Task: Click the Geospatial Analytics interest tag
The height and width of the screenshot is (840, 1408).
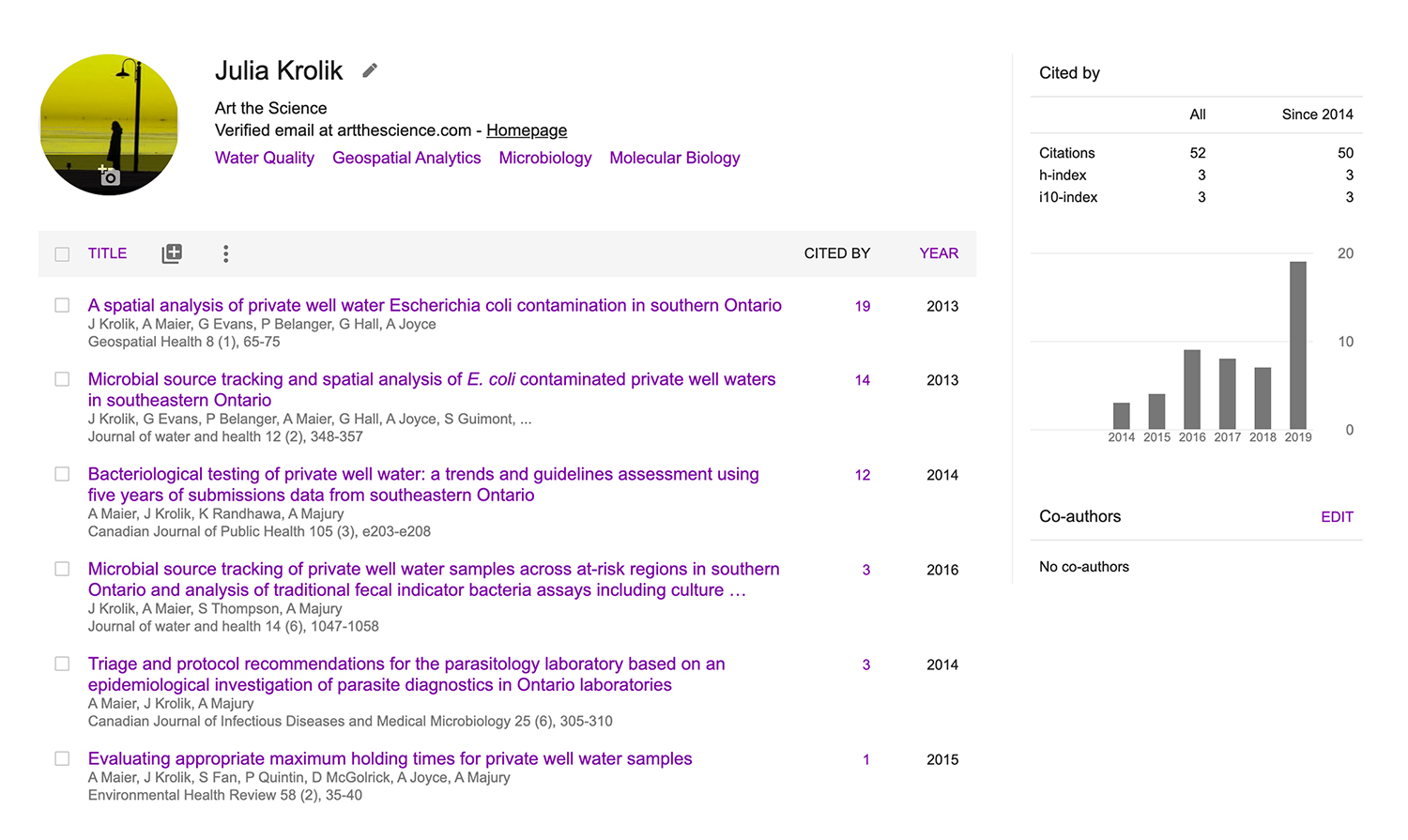Action: pos(406,158)
